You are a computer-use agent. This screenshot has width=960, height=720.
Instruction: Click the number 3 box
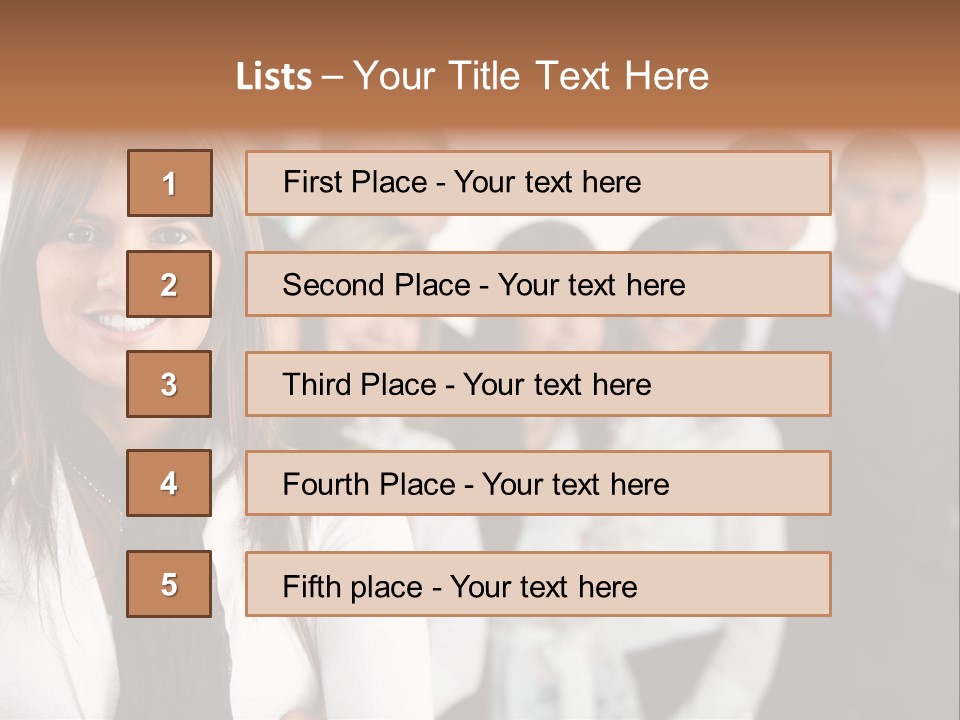(170, 384)
